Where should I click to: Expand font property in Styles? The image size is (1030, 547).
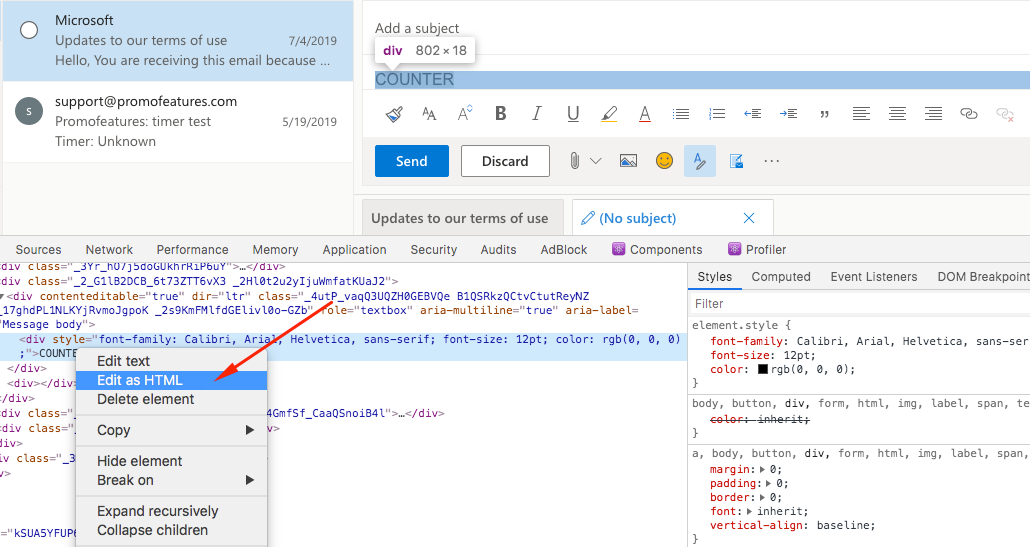[x=750, y=512]
